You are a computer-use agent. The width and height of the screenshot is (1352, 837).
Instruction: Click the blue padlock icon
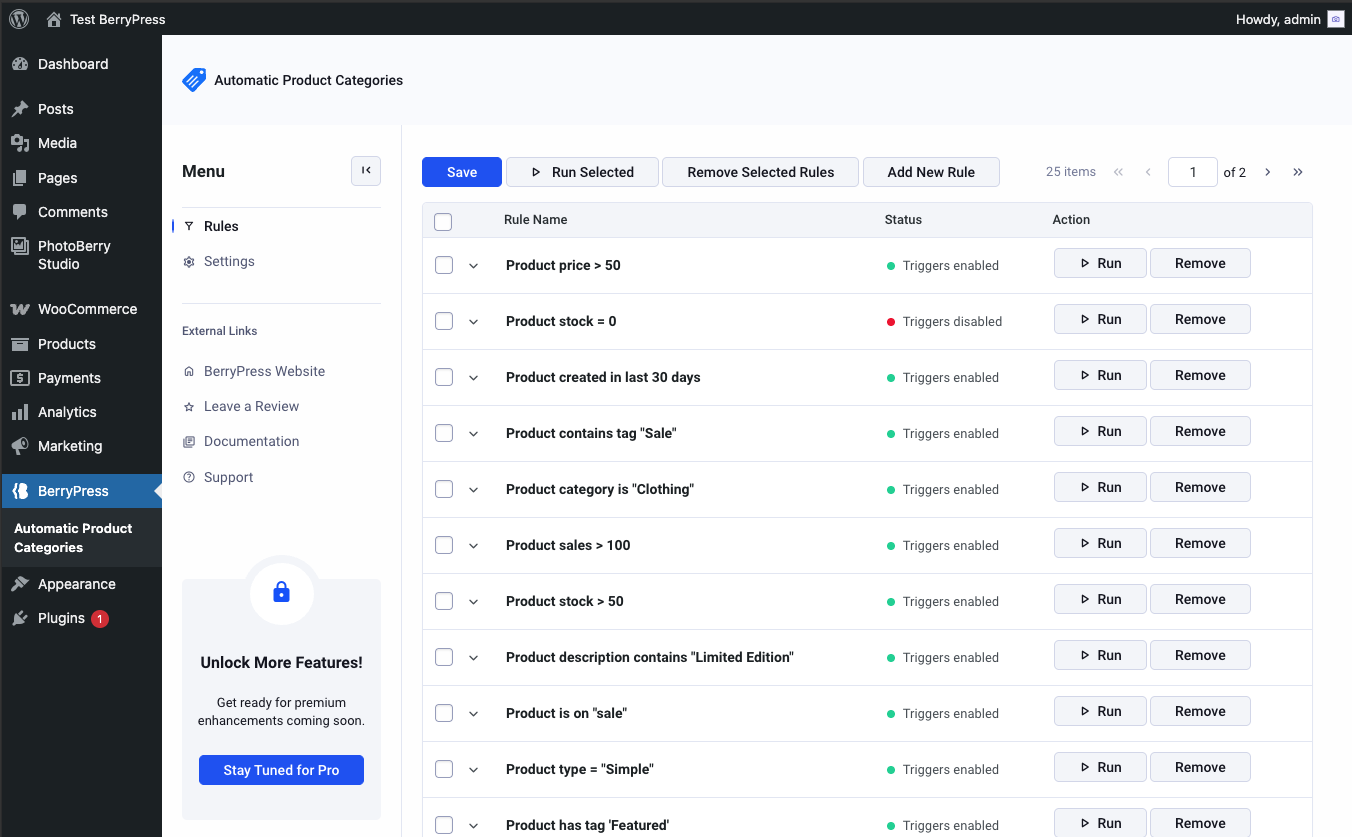pos(282,593)
